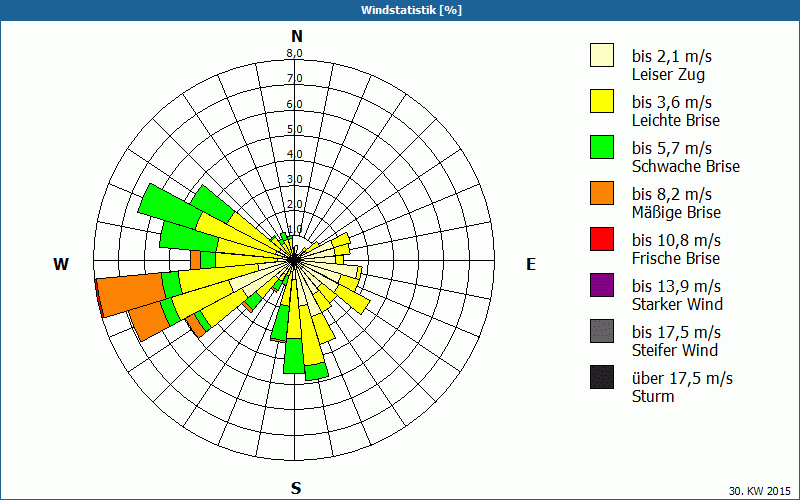Click the '5,0' radial axis value
The height and width of the screenshot is (500, 800).
coord(295,129)
